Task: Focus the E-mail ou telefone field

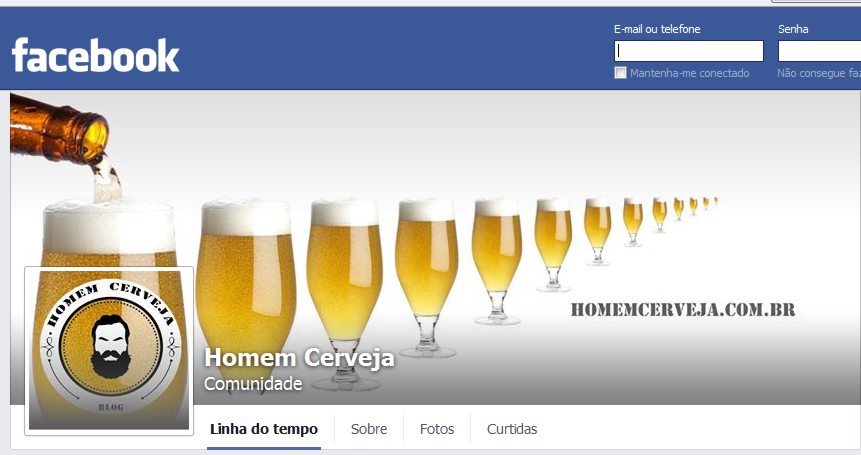Action: (689, 51)
